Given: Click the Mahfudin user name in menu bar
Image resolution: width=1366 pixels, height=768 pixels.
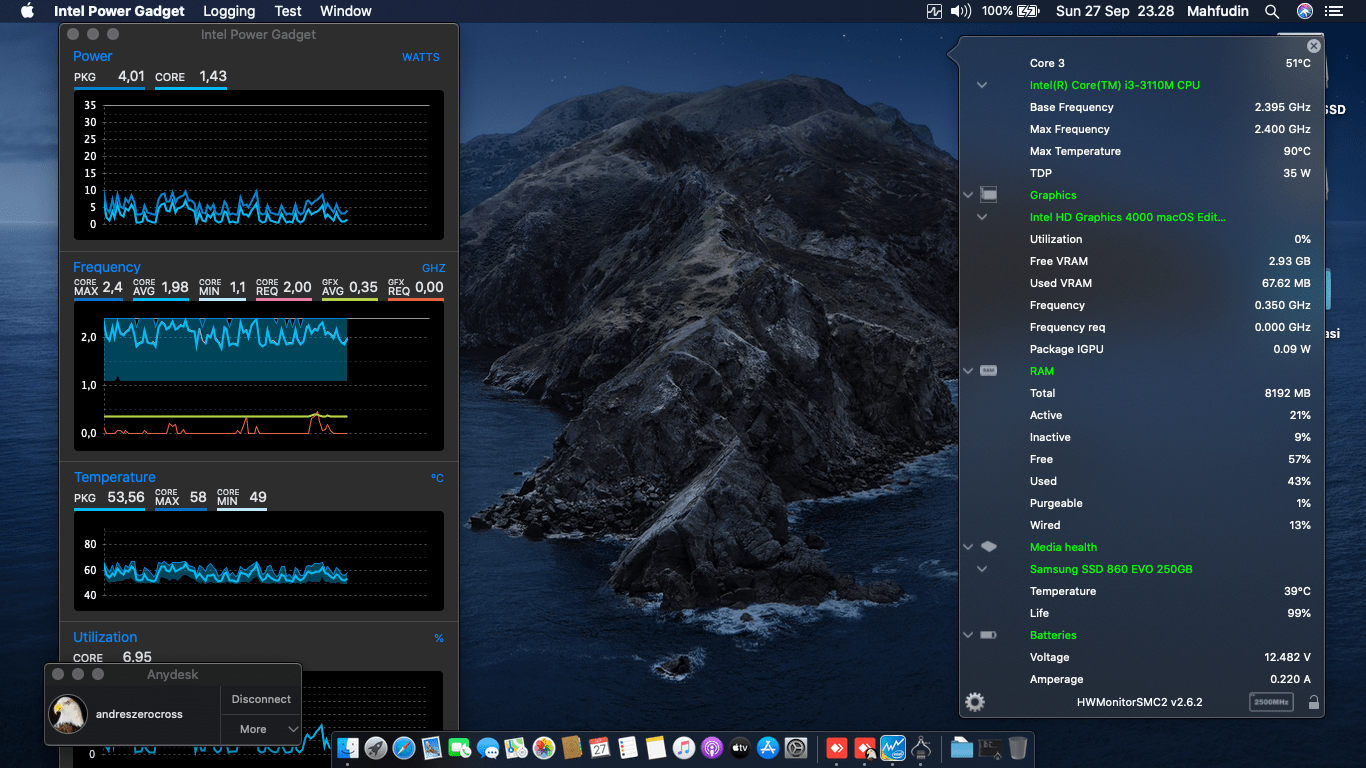Looking at the screenshot, I should (x=1217, y=11).
